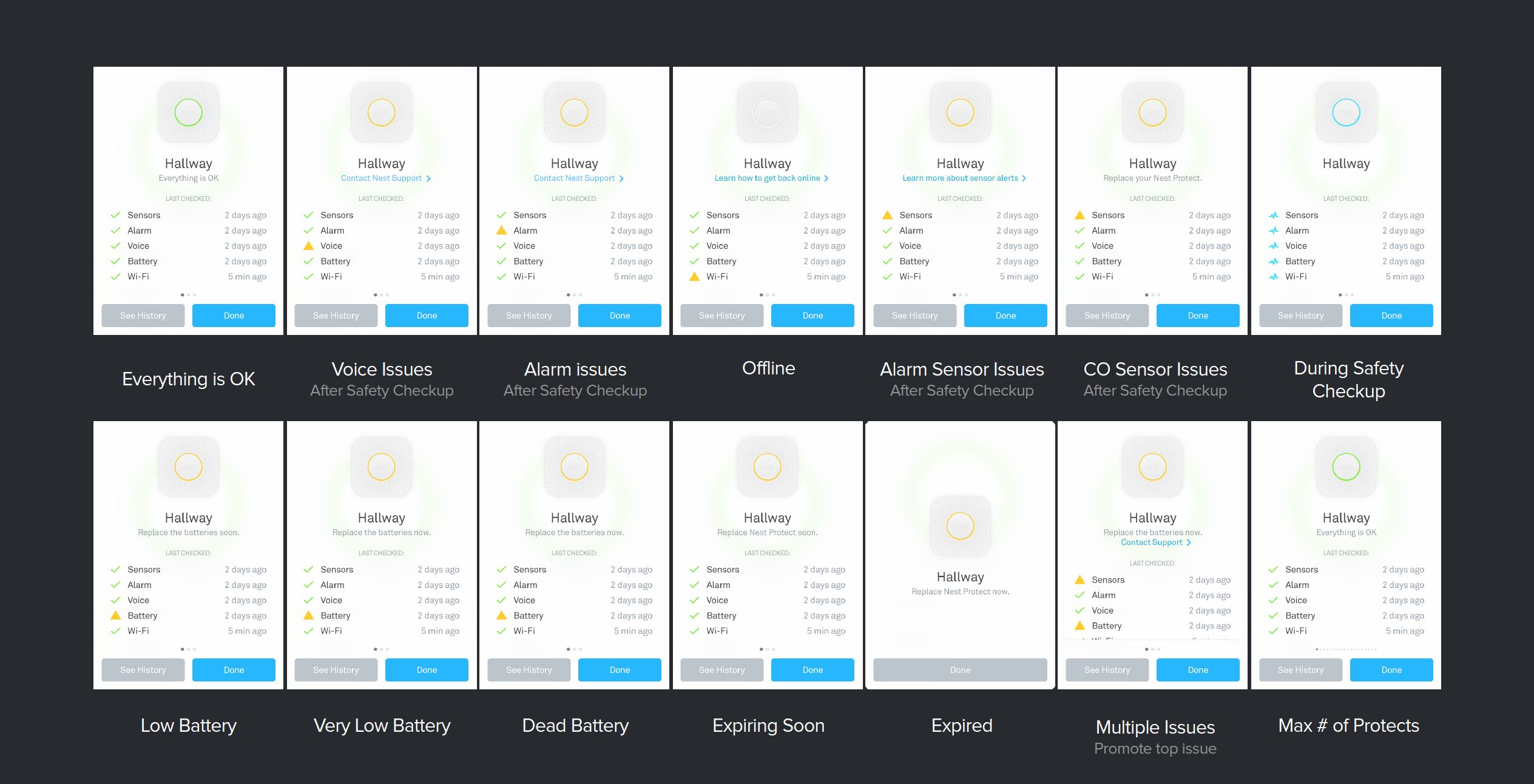Open Learn how to get back online chevron
Screen dimensions: 1534x784
826,178
